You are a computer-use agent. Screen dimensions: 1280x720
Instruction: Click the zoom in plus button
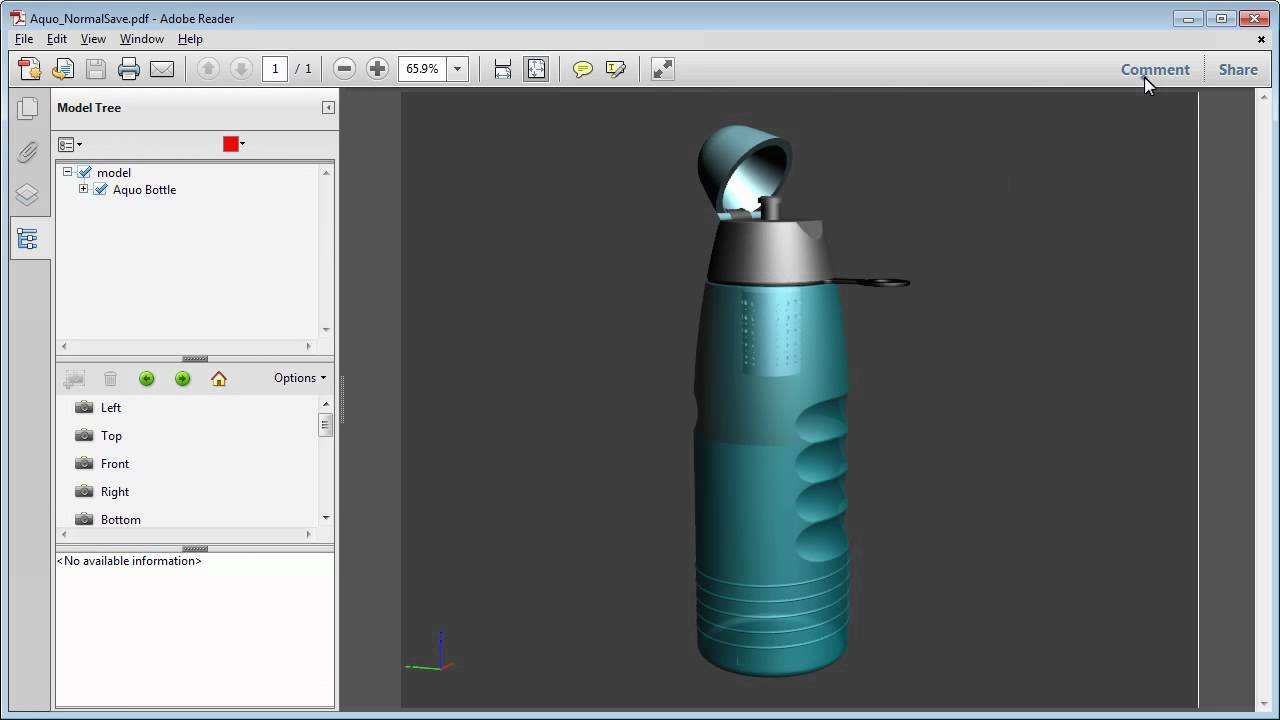pyautogui.click(x=377, y=69)
